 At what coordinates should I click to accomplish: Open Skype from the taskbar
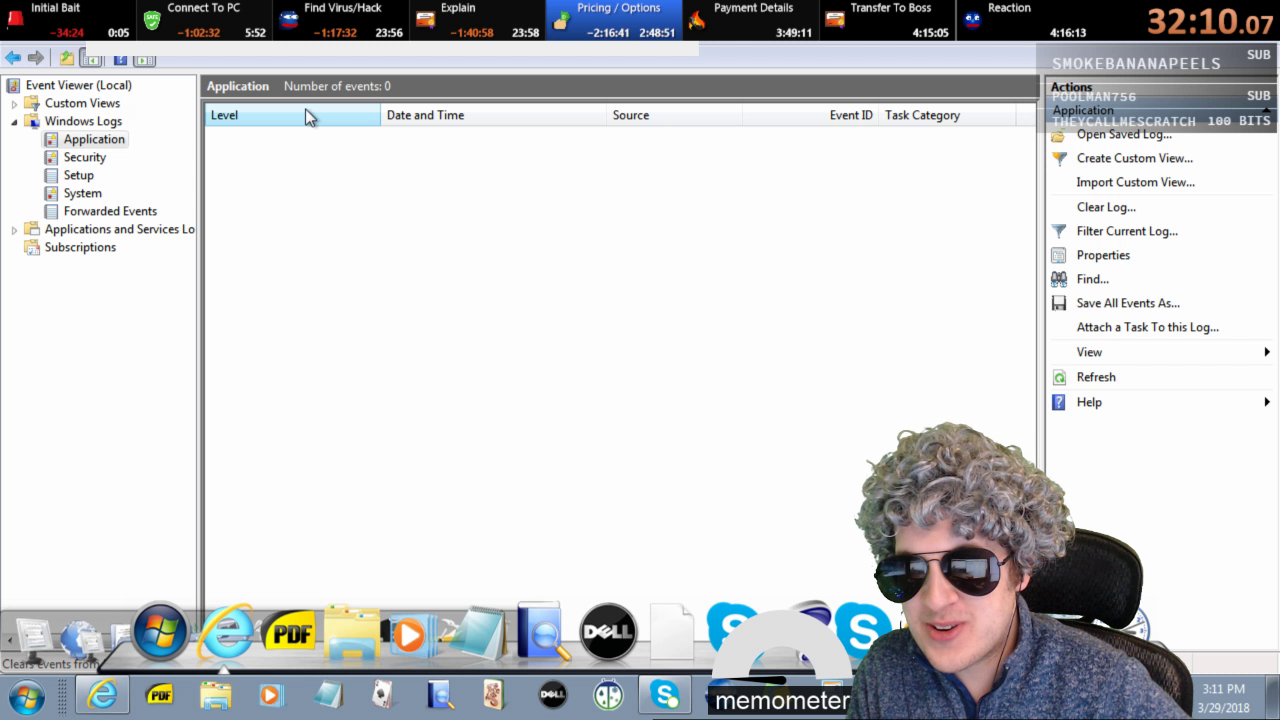[665, 695]
